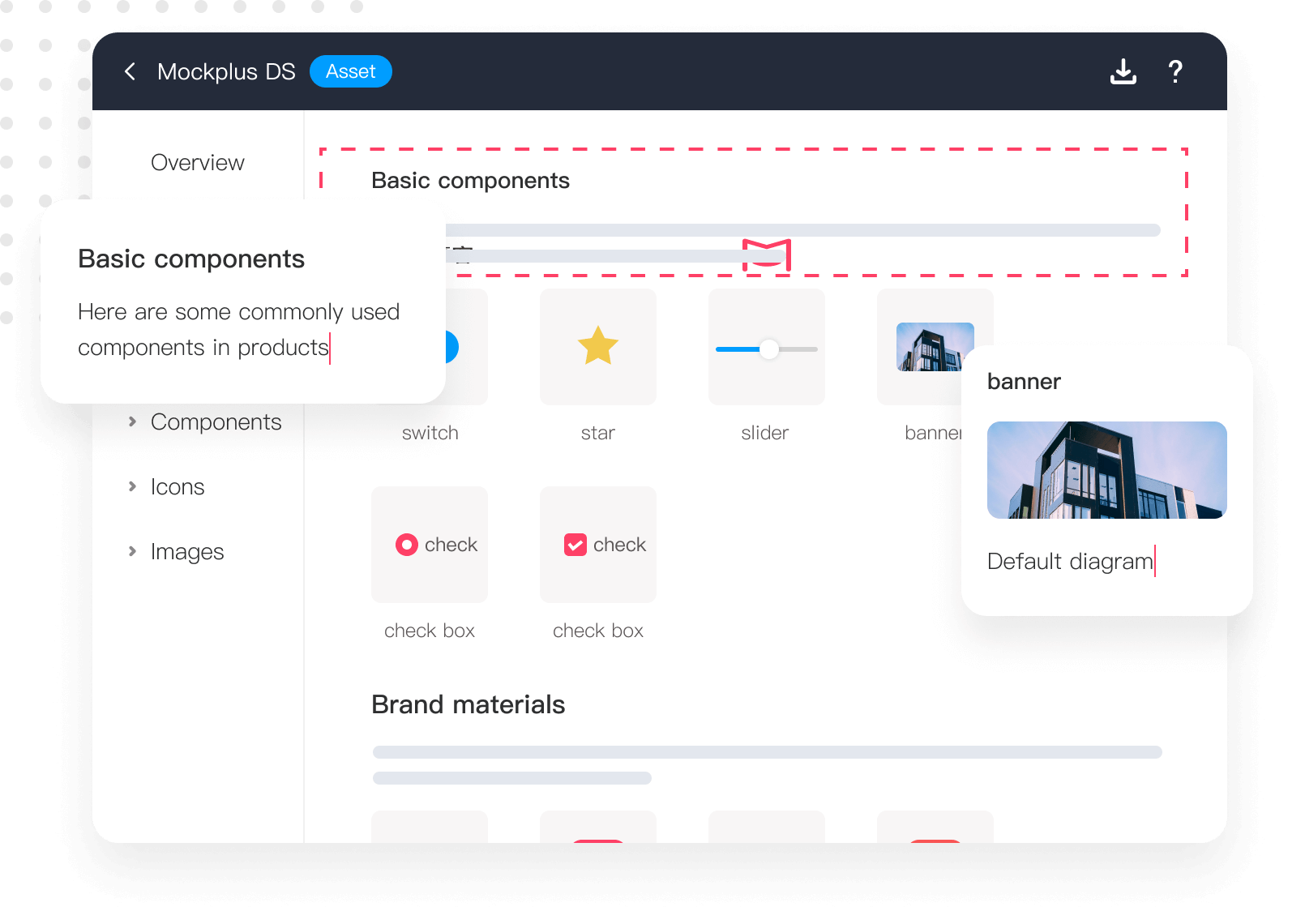
Task: Click the slider handle
Action: [769, 349]
